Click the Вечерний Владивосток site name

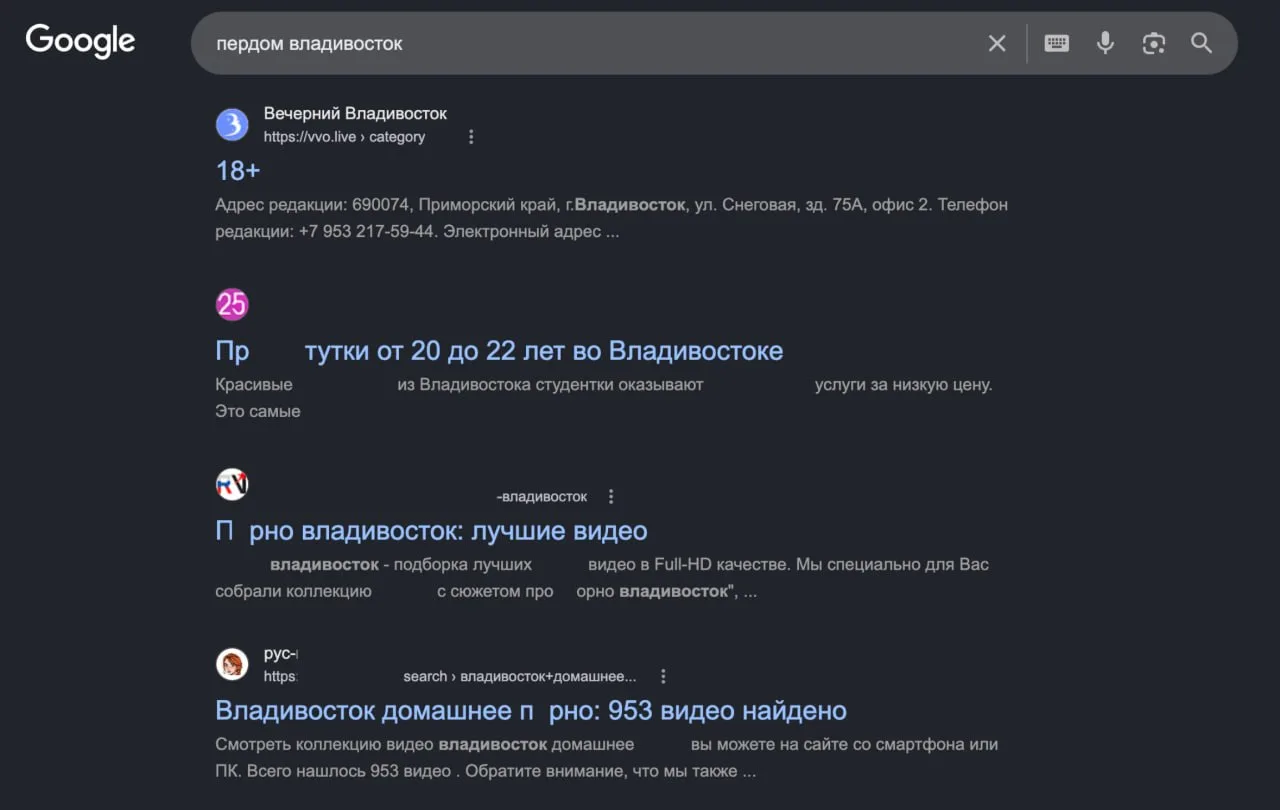355,114
